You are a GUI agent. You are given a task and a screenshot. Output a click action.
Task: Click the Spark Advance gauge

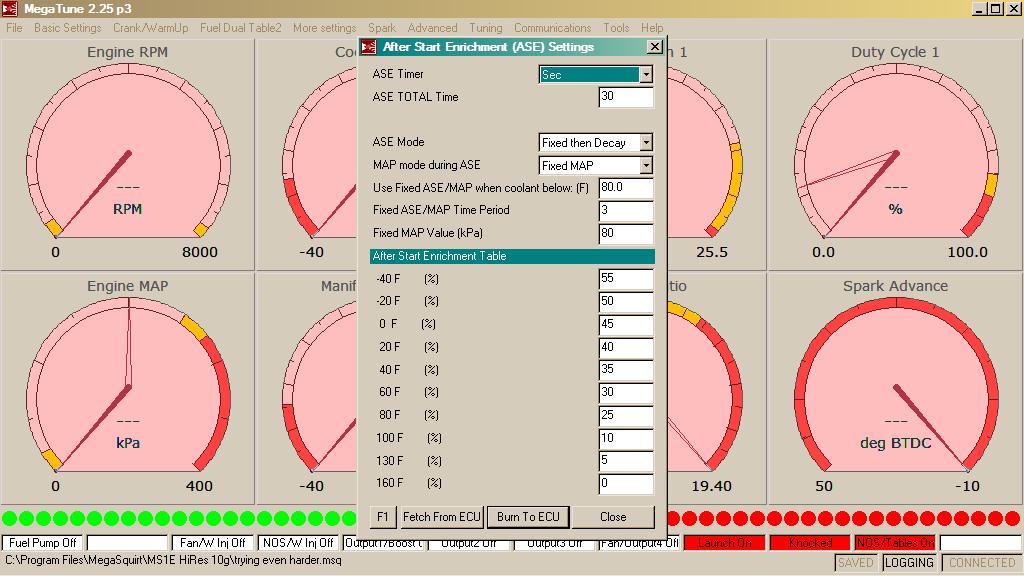click(x=895, y=389)
